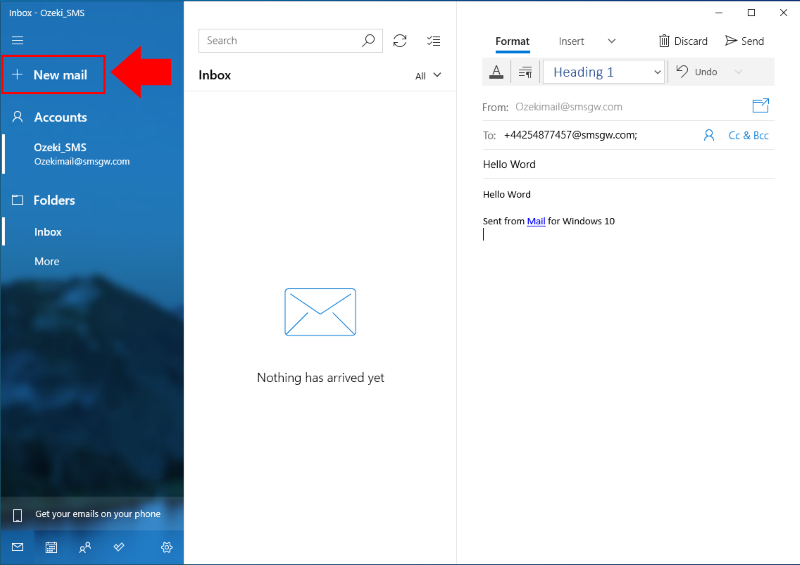The width and height of the screenshot is (800, 565).
Task: Open the To-Do checkmark icon
Action: point(119,547)
